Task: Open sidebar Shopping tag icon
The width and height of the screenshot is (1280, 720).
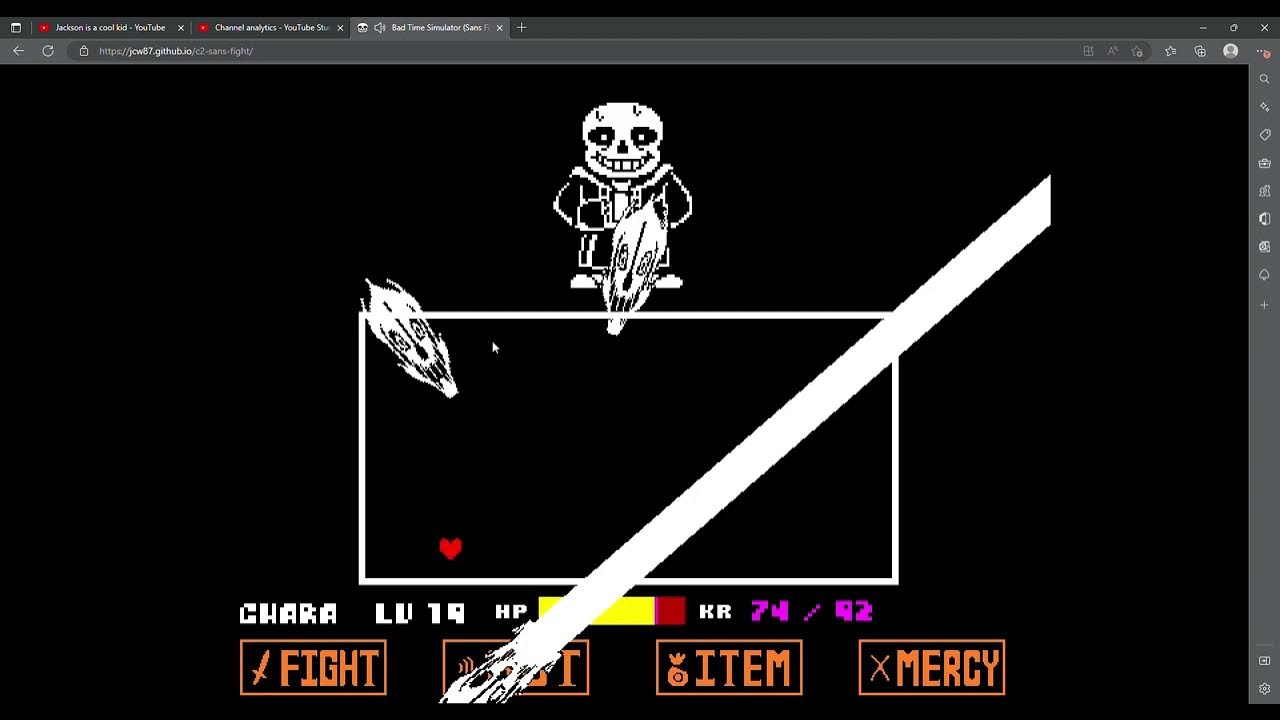Action: tap(1264, 135)
